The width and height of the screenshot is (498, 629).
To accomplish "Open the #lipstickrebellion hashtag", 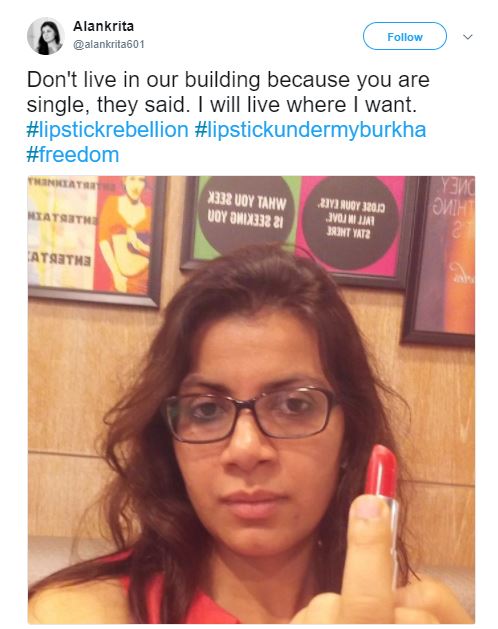I will click(x=108, y=130).
